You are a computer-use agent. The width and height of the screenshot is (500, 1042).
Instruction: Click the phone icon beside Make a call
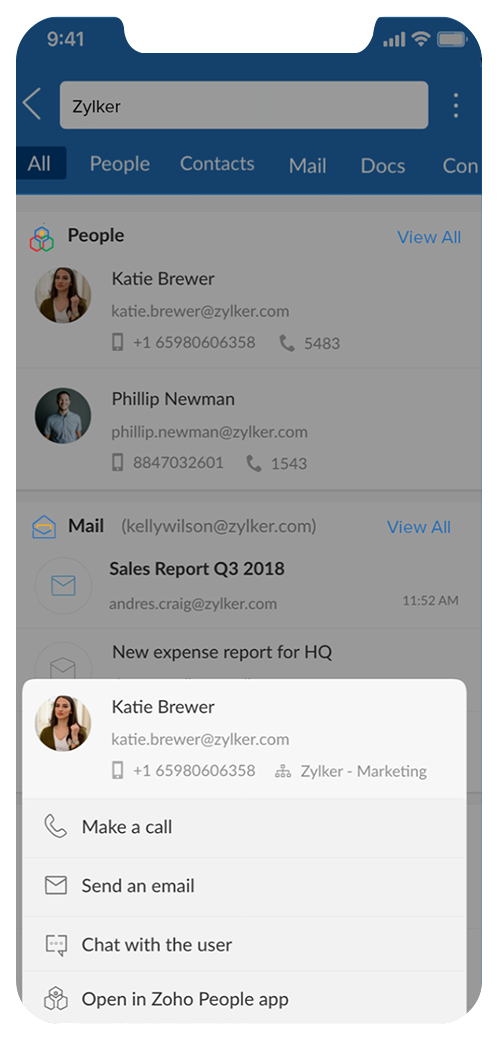[x=56, y=827]
